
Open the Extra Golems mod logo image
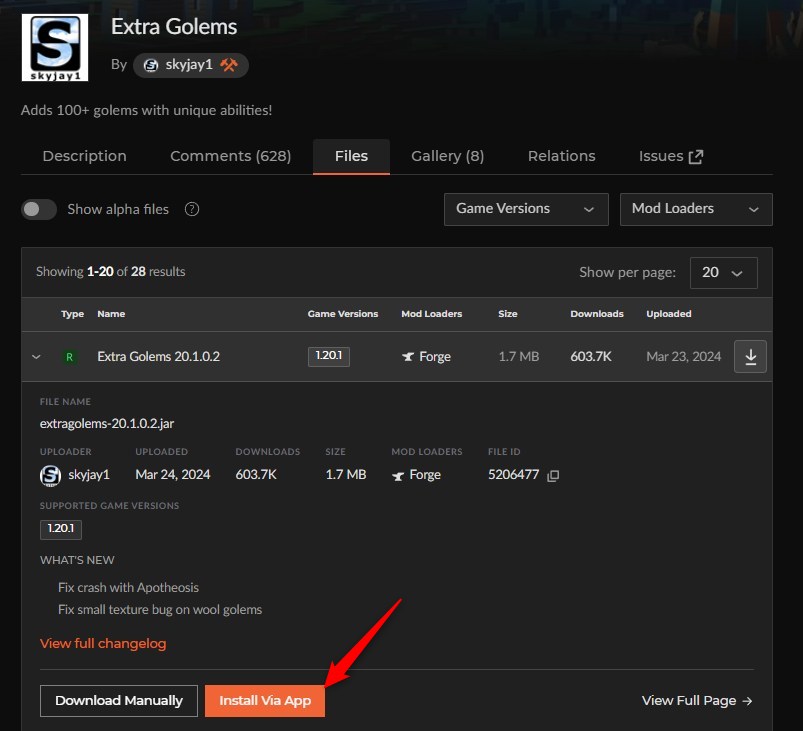(x=55, y=47)
